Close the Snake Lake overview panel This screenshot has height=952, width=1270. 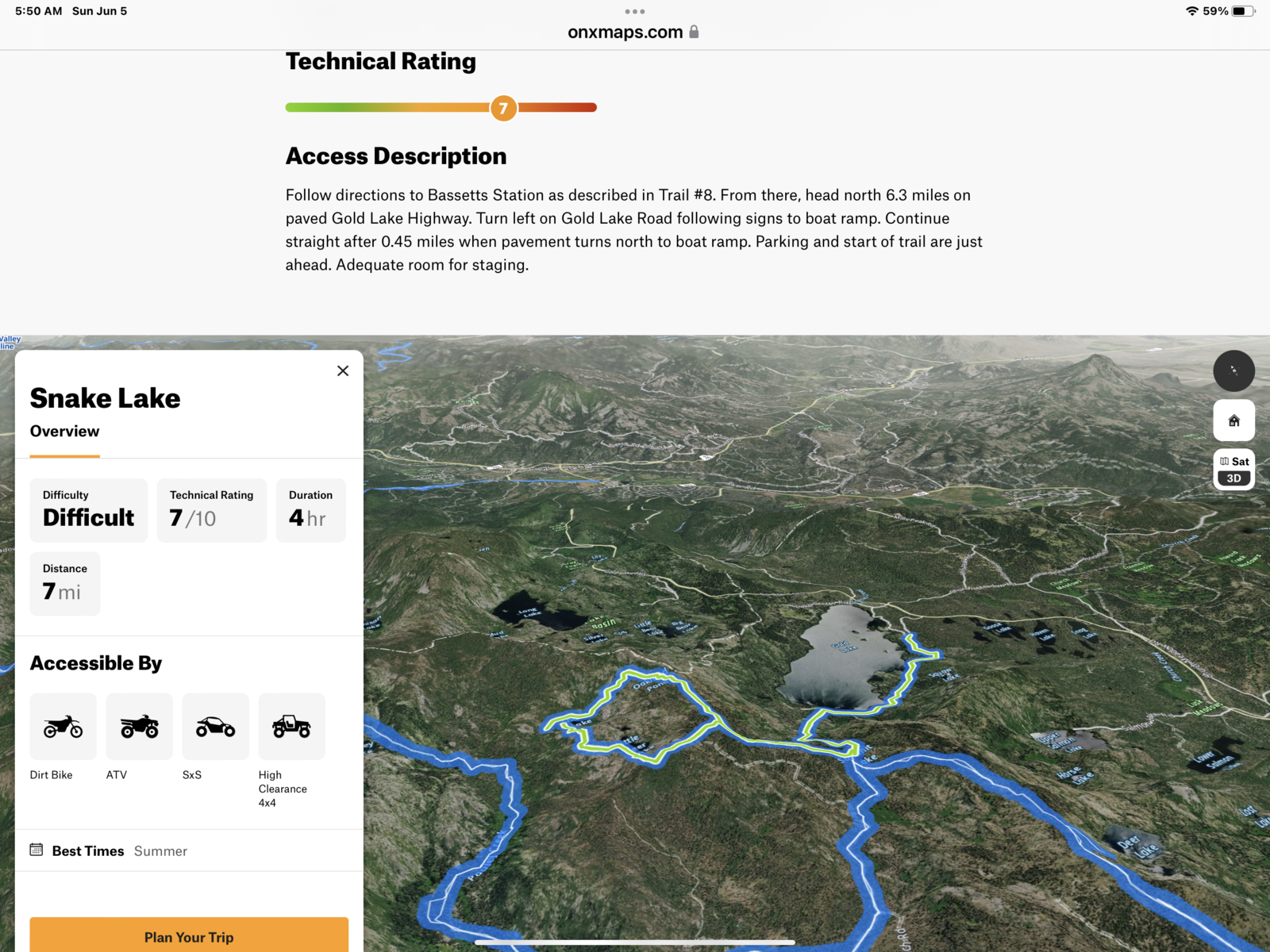[343, 370]
